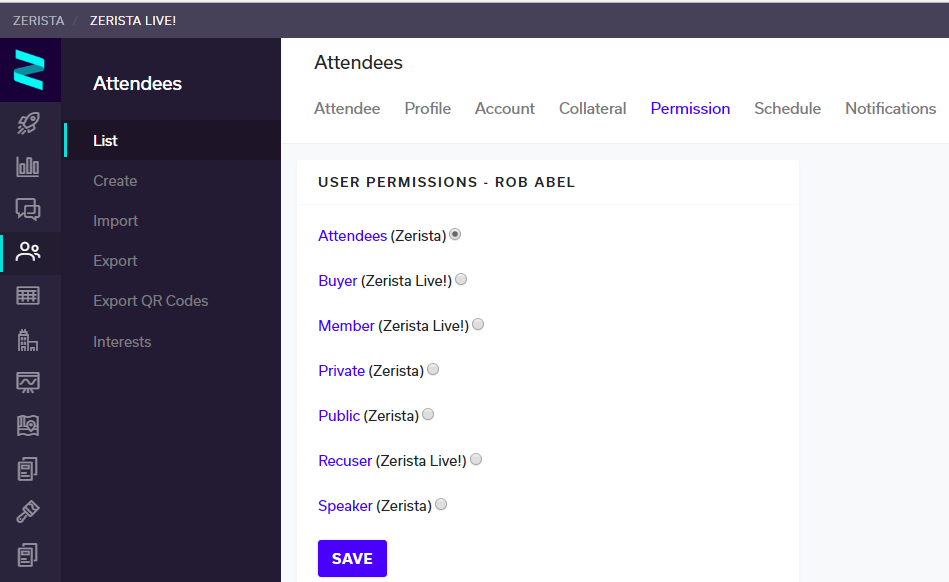The width and height of the screenshot is (949, 582).
Task: Switch to the Collateral tab
Action: pyautogui.click(x=593, y=108)
